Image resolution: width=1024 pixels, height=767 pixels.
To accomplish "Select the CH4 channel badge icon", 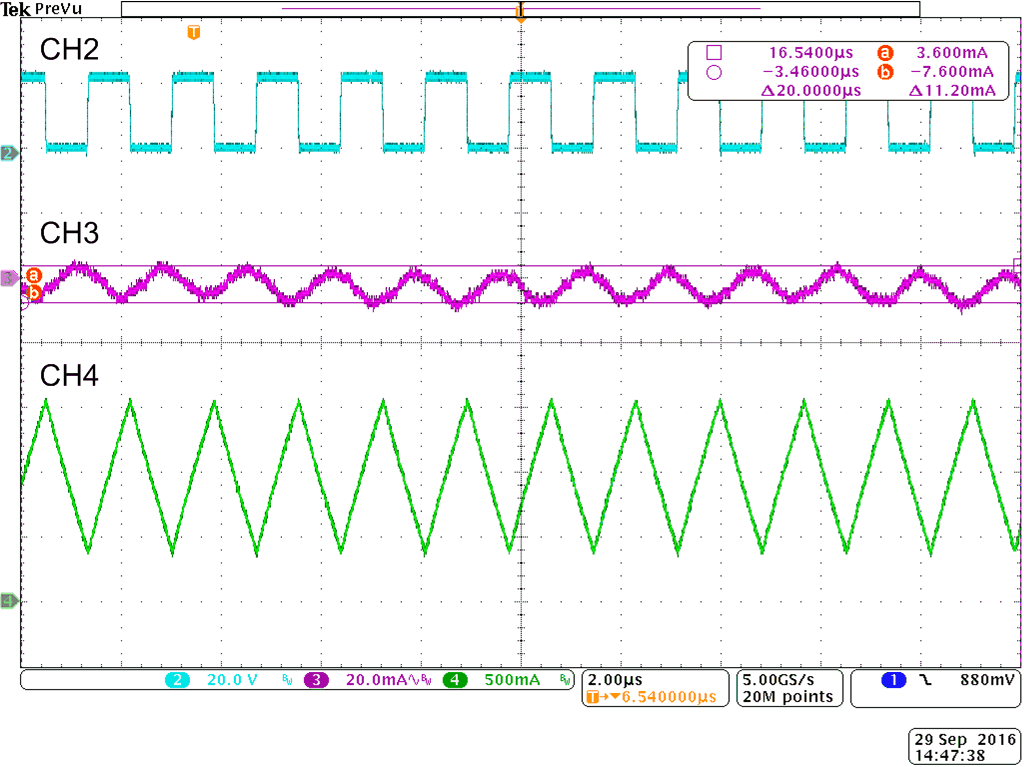I will (6, 601).
